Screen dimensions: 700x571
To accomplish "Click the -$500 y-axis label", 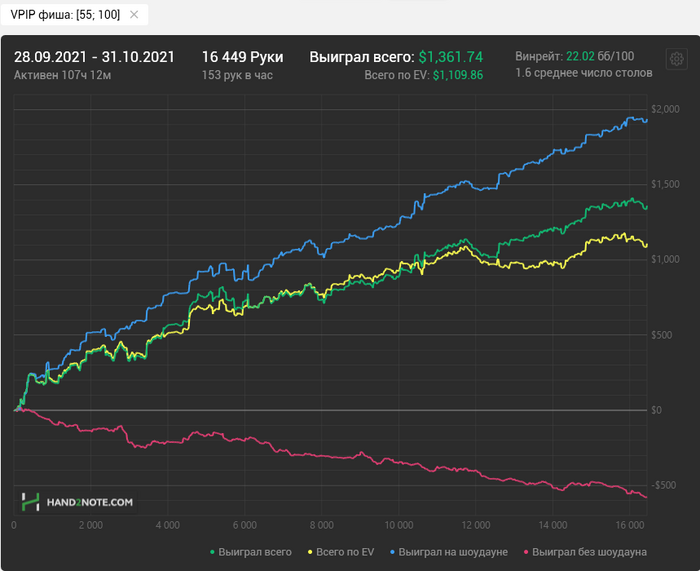I will [663, 485].
